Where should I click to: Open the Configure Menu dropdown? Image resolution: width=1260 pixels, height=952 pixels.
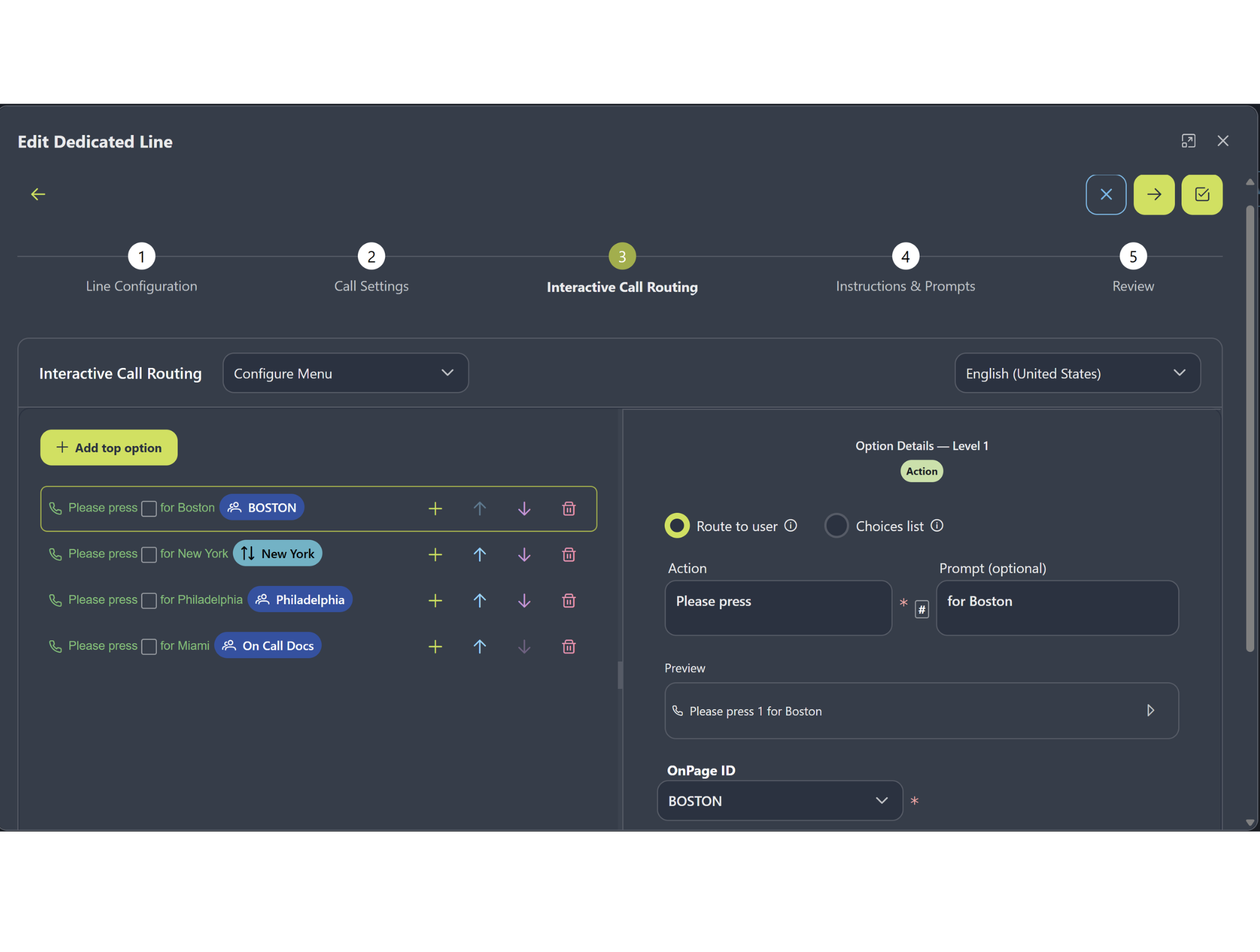click(345, 373)
